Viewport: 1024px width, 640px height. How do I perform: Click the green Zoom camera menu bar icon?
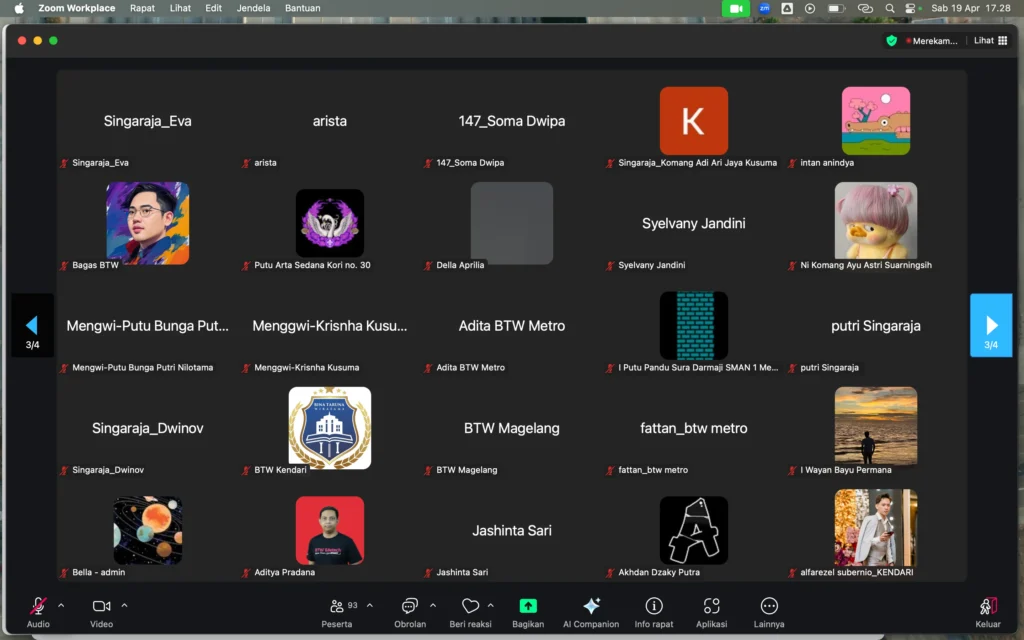pos(735,8)
